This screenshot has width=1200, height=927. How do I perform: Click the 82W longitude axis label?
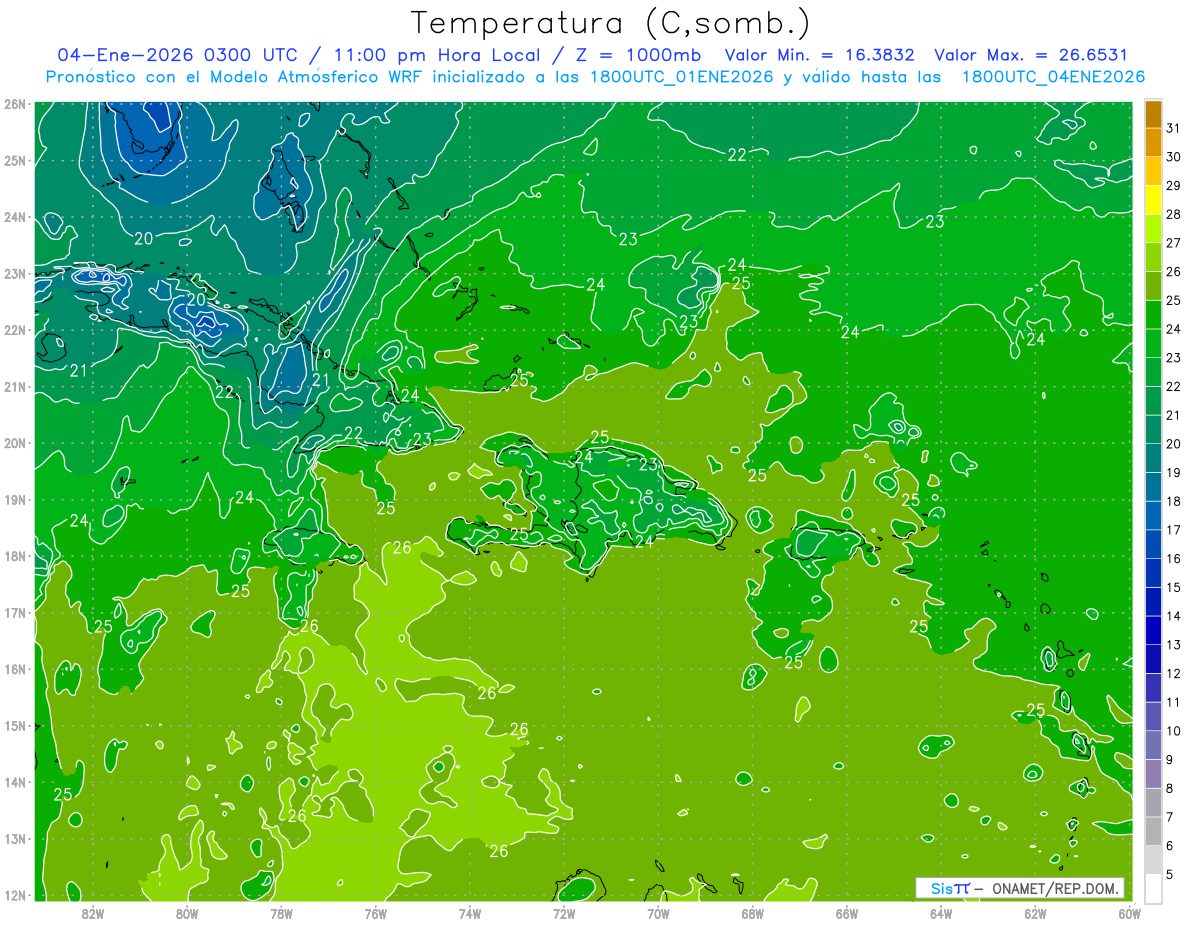93,912
